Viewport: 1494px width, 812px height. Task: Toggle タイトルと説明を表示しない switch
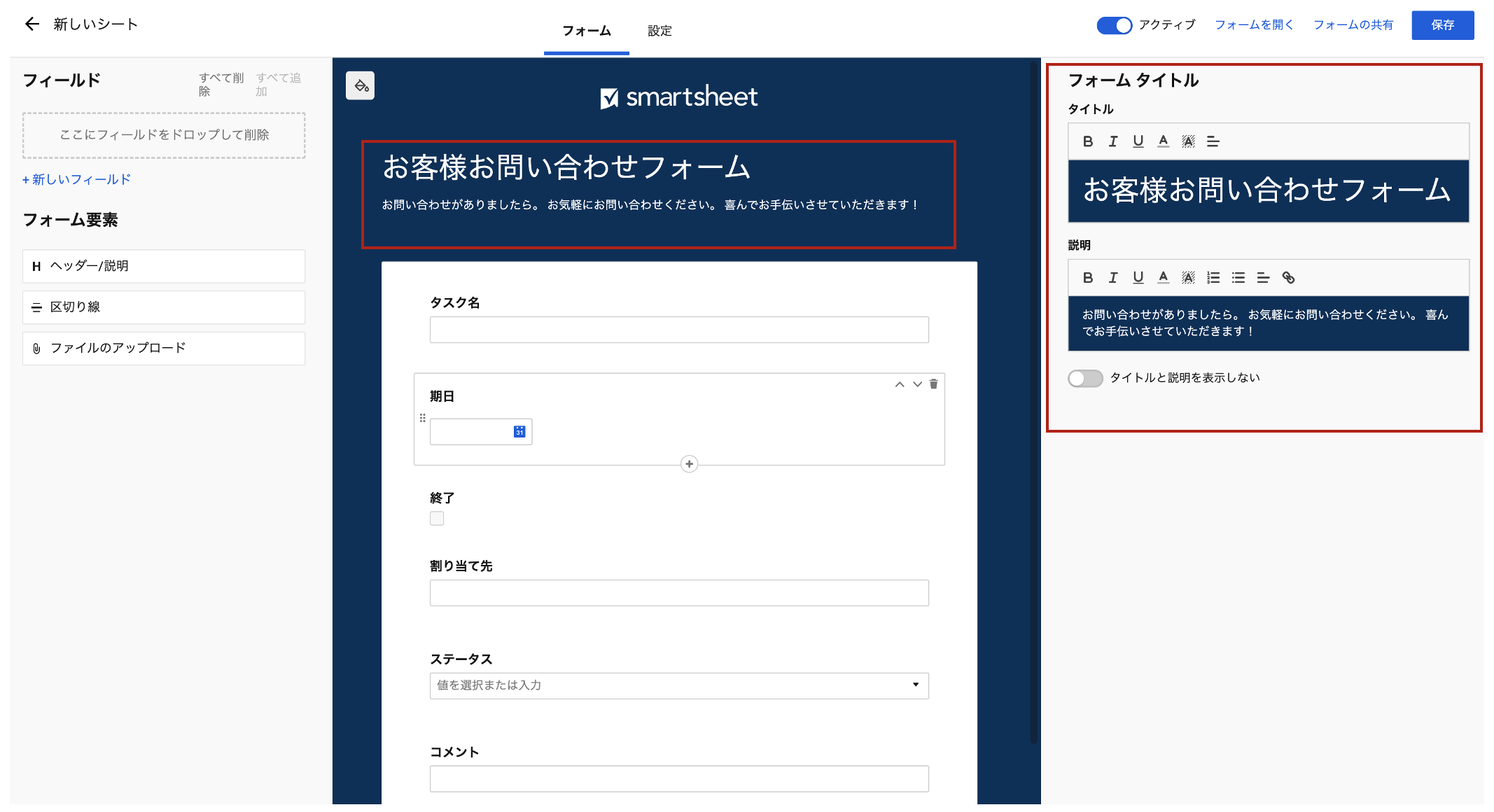pyautogui.click(x=1085, y=378)
